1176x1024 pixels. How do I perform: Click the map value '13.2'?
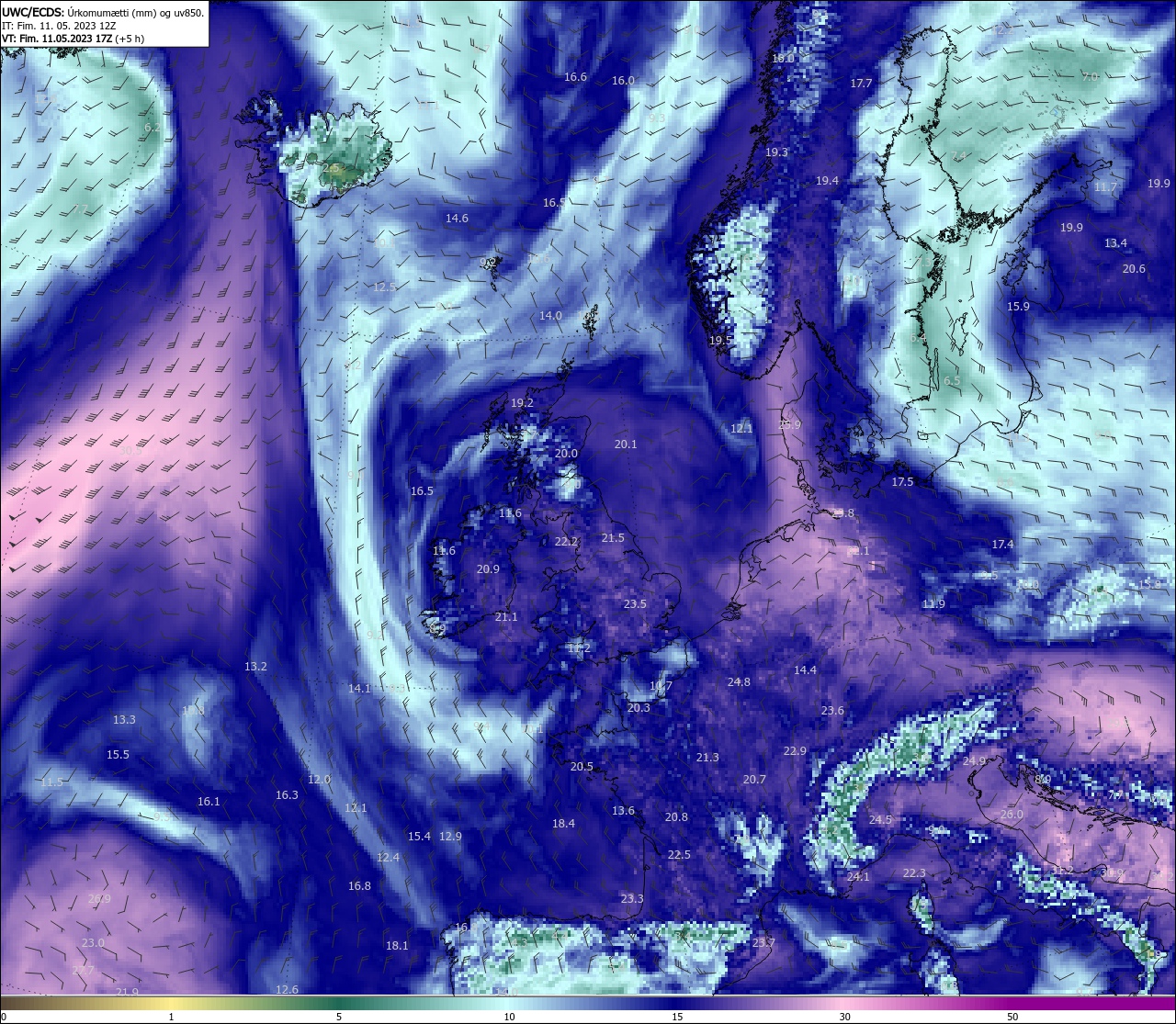255,667
